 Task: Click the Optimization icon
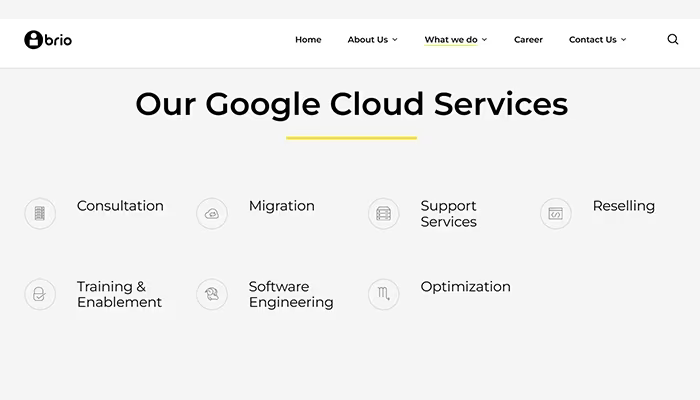point(384,294)
